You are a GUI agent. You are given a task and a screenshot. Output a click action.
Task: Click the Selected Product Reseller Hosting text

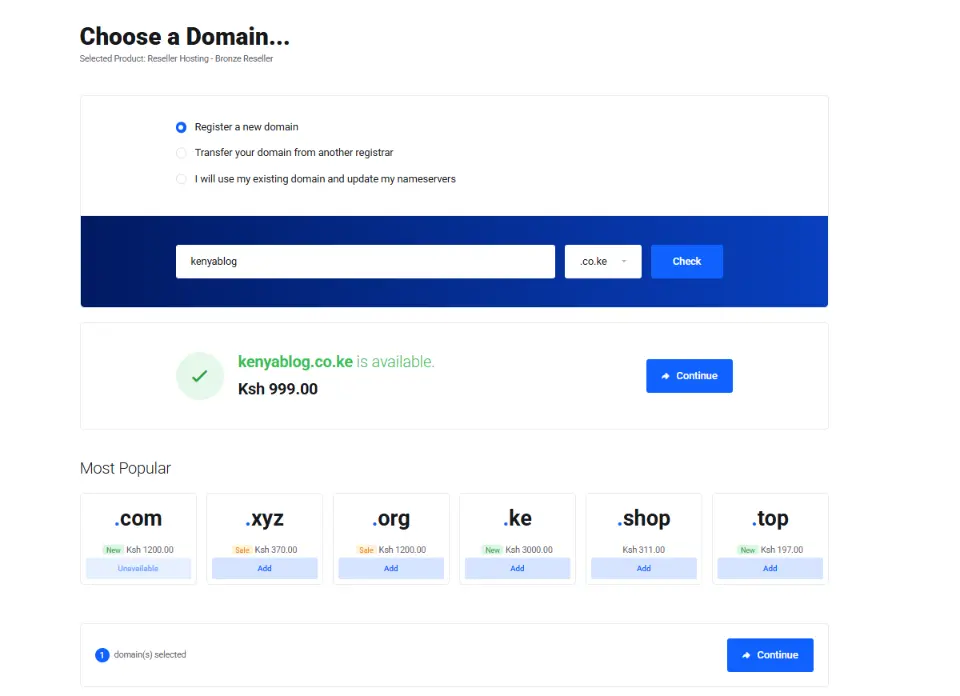click(x=176, y=59)
